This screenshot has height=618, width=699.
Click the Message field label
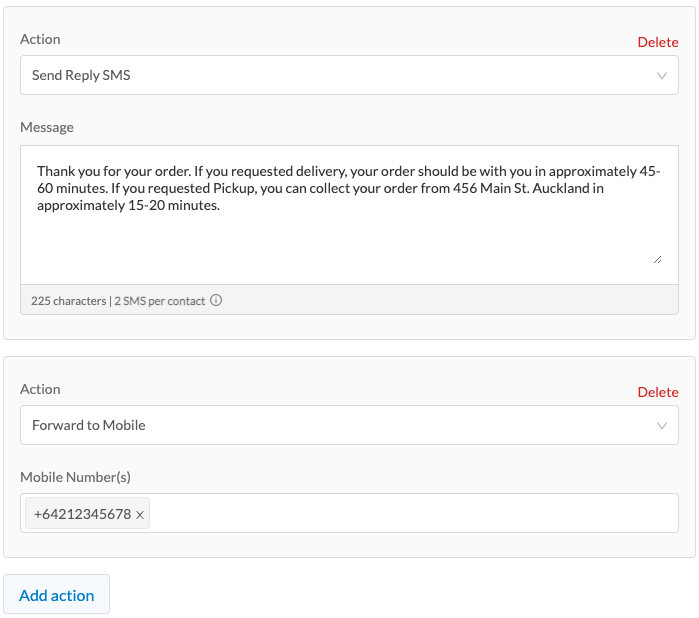(47, 128)
